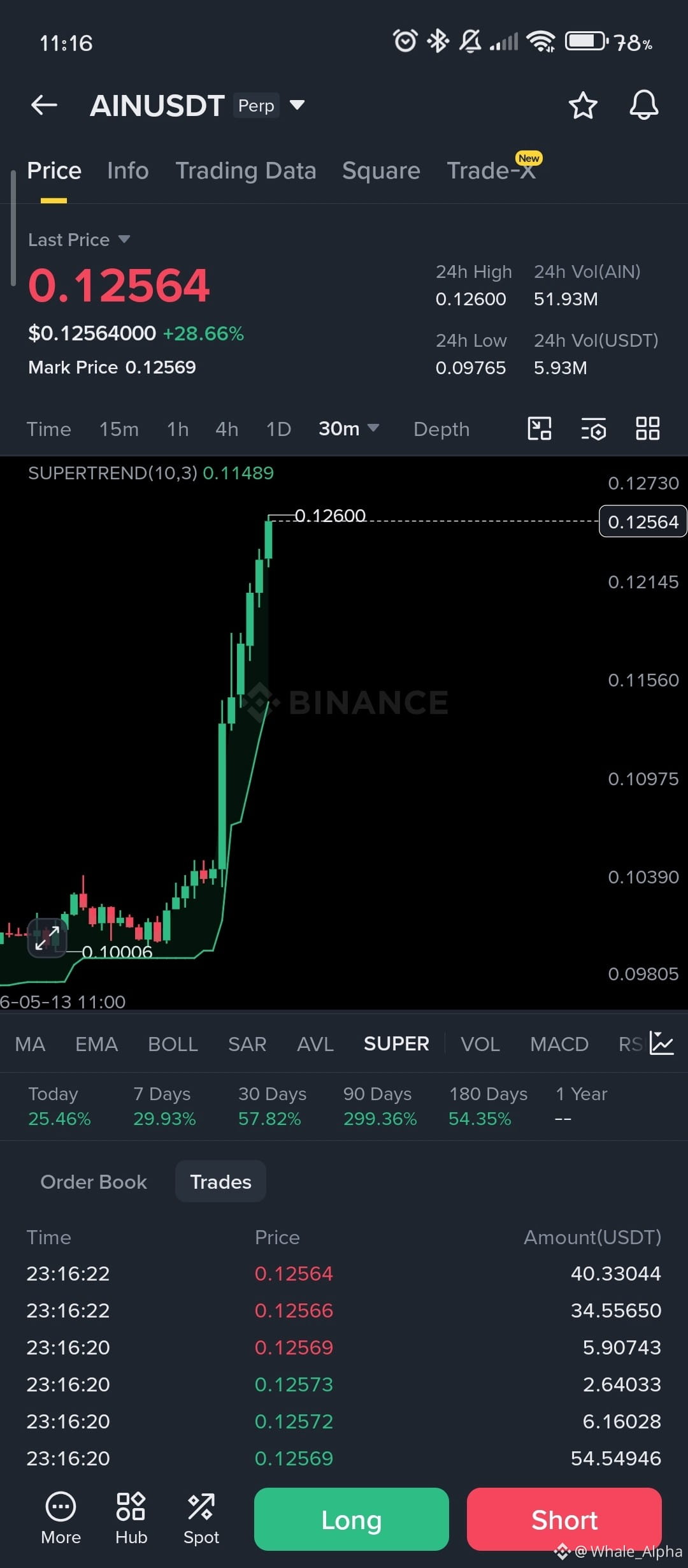This screenshot has width=688, height=1568.
Task: Open the Trade-X tab
Action: (491, 171)
